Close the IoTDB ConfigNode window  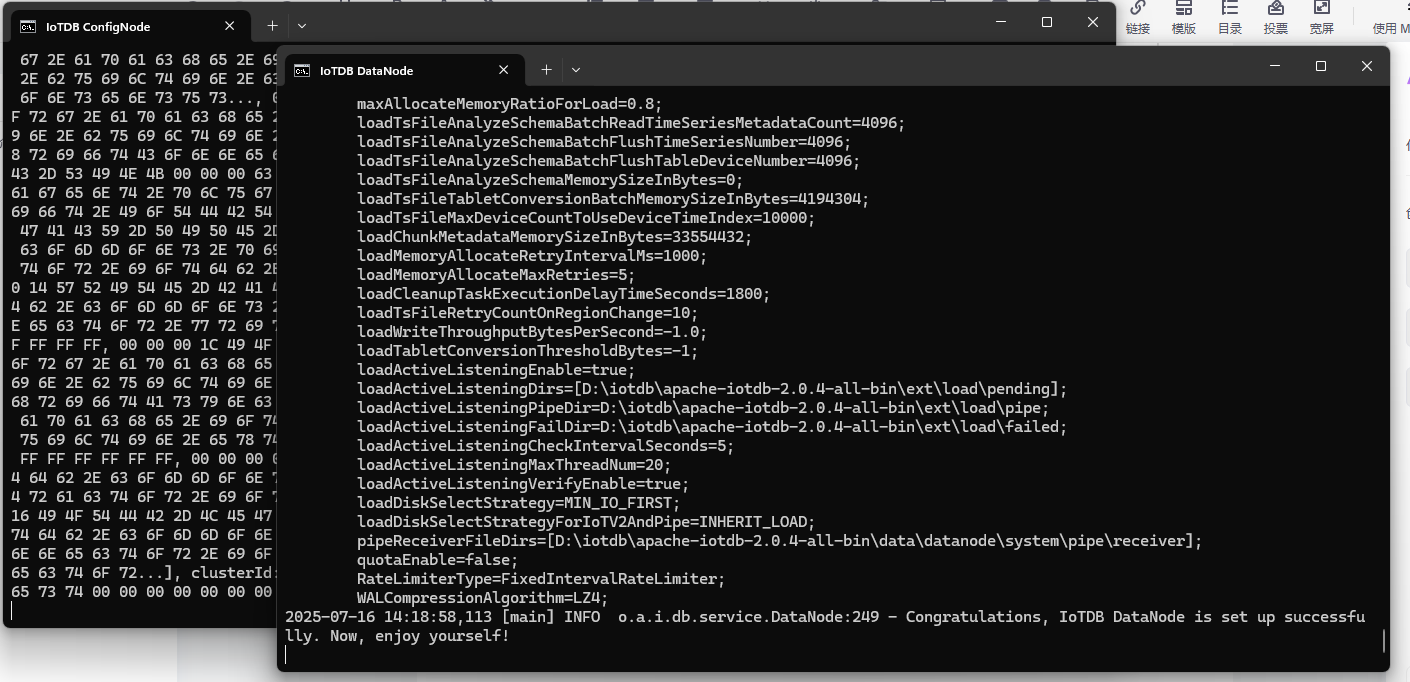pos(1093,22)
